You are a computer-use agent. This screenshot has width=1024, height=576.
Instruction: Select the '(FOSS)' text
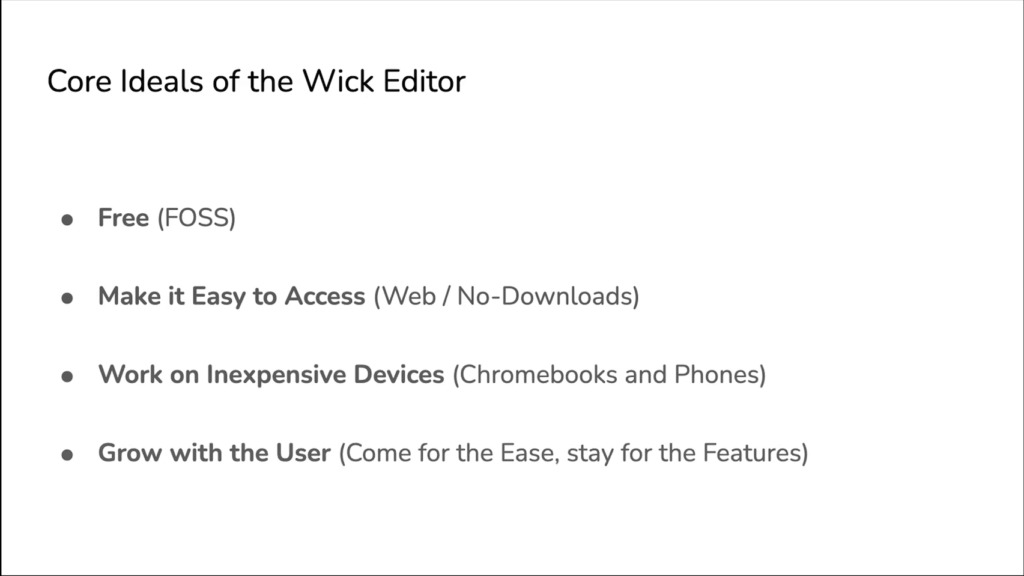(197, 217)
